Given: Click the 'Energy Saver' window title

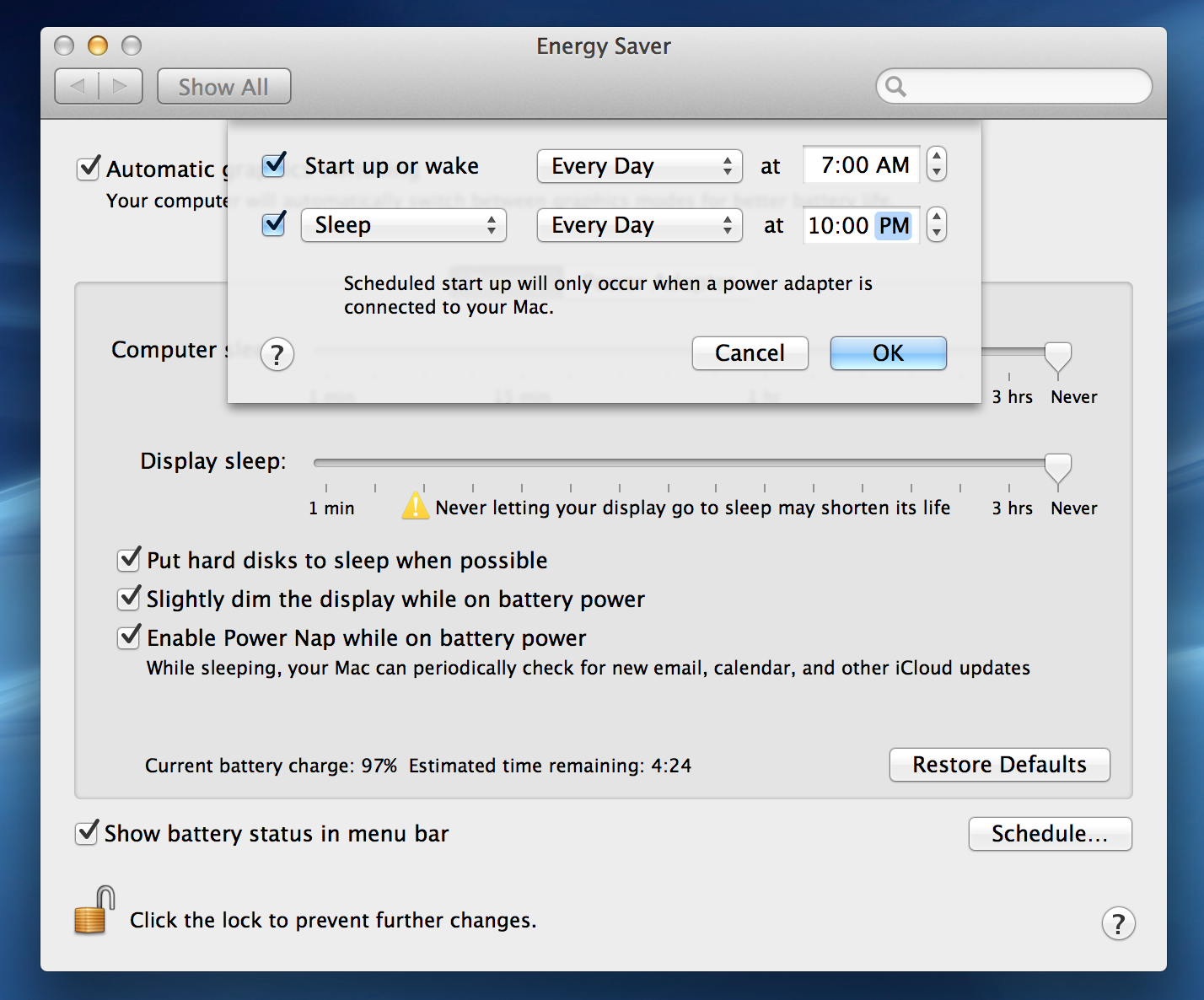Looking at the screenshot, I should point(604,46).
